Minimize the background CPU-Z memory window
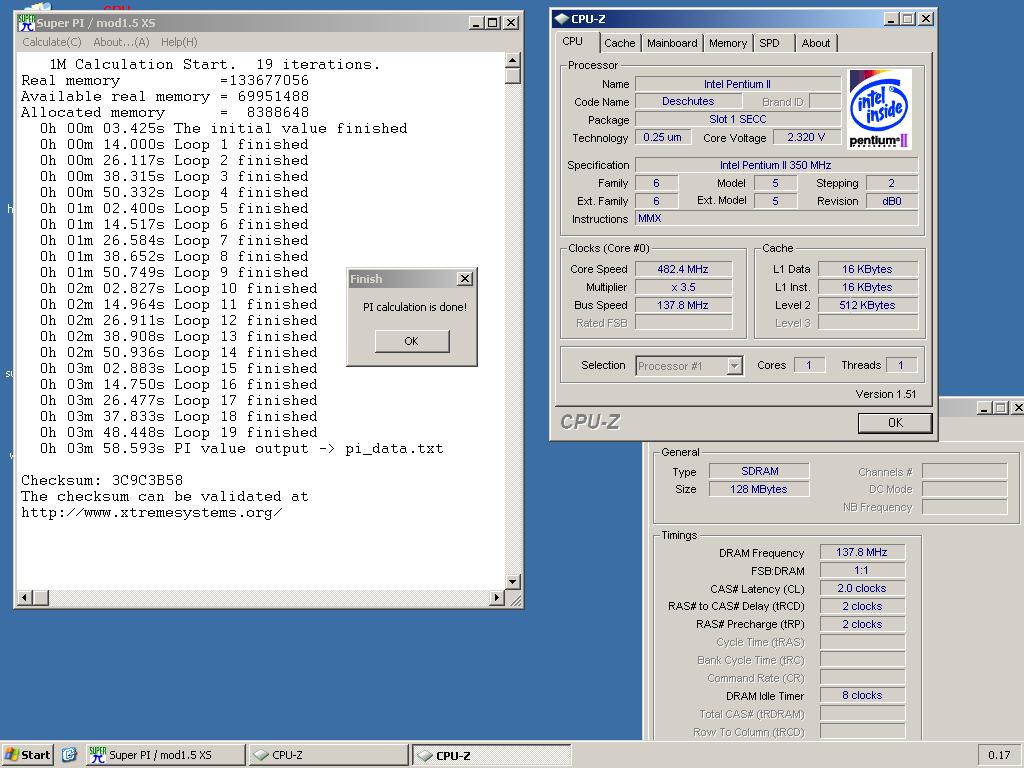Screen dimensions: 1024x768 click(984, 408)
